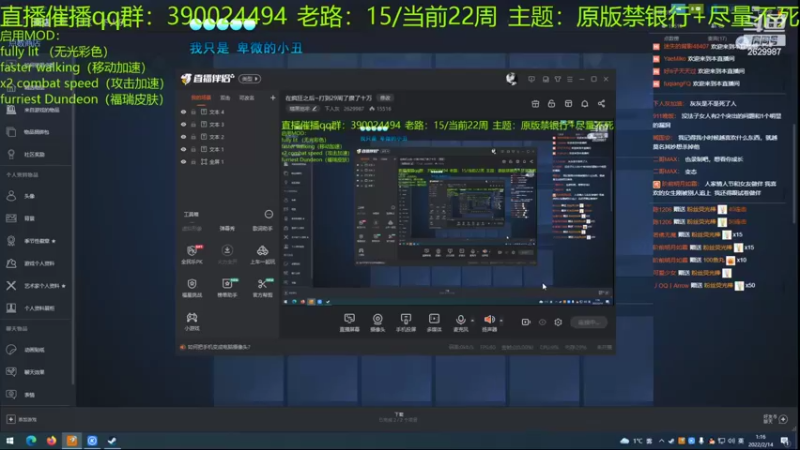The image size is (800, 450).
Task: Select the 文本 1 source row
Action: coord(228,149)
